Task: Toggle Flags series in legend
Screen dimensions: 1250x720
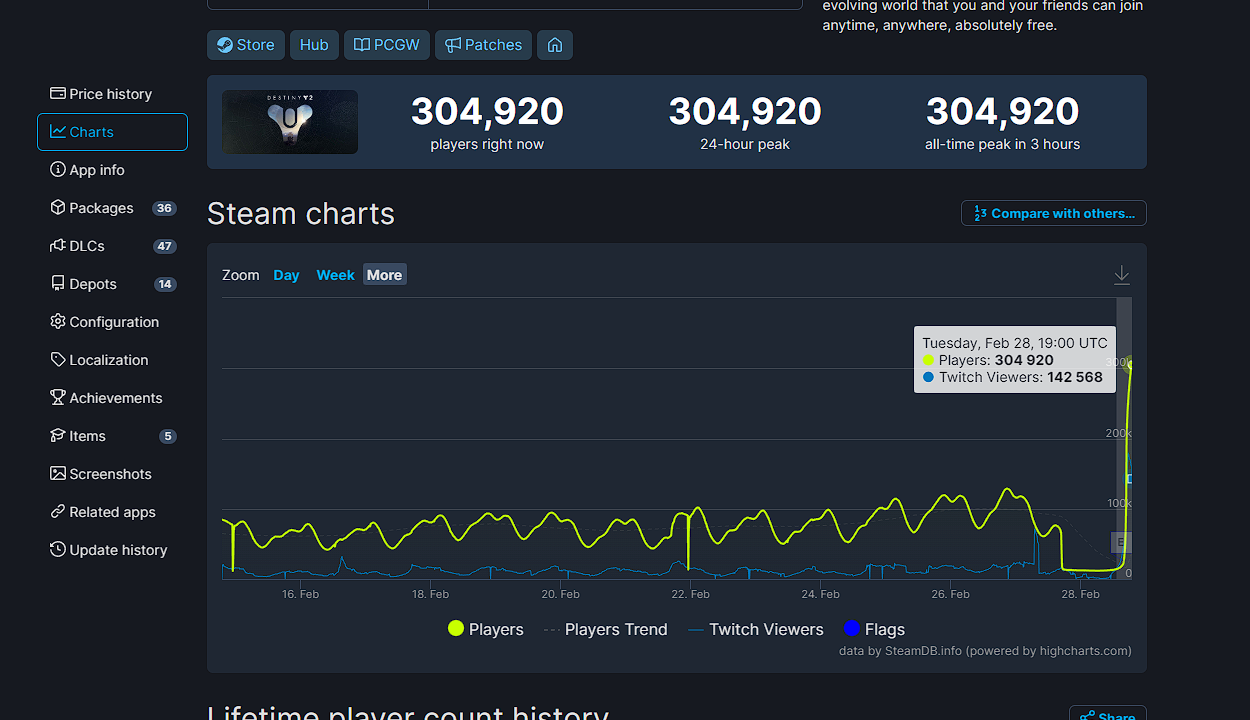Action: tap(875, 629)
